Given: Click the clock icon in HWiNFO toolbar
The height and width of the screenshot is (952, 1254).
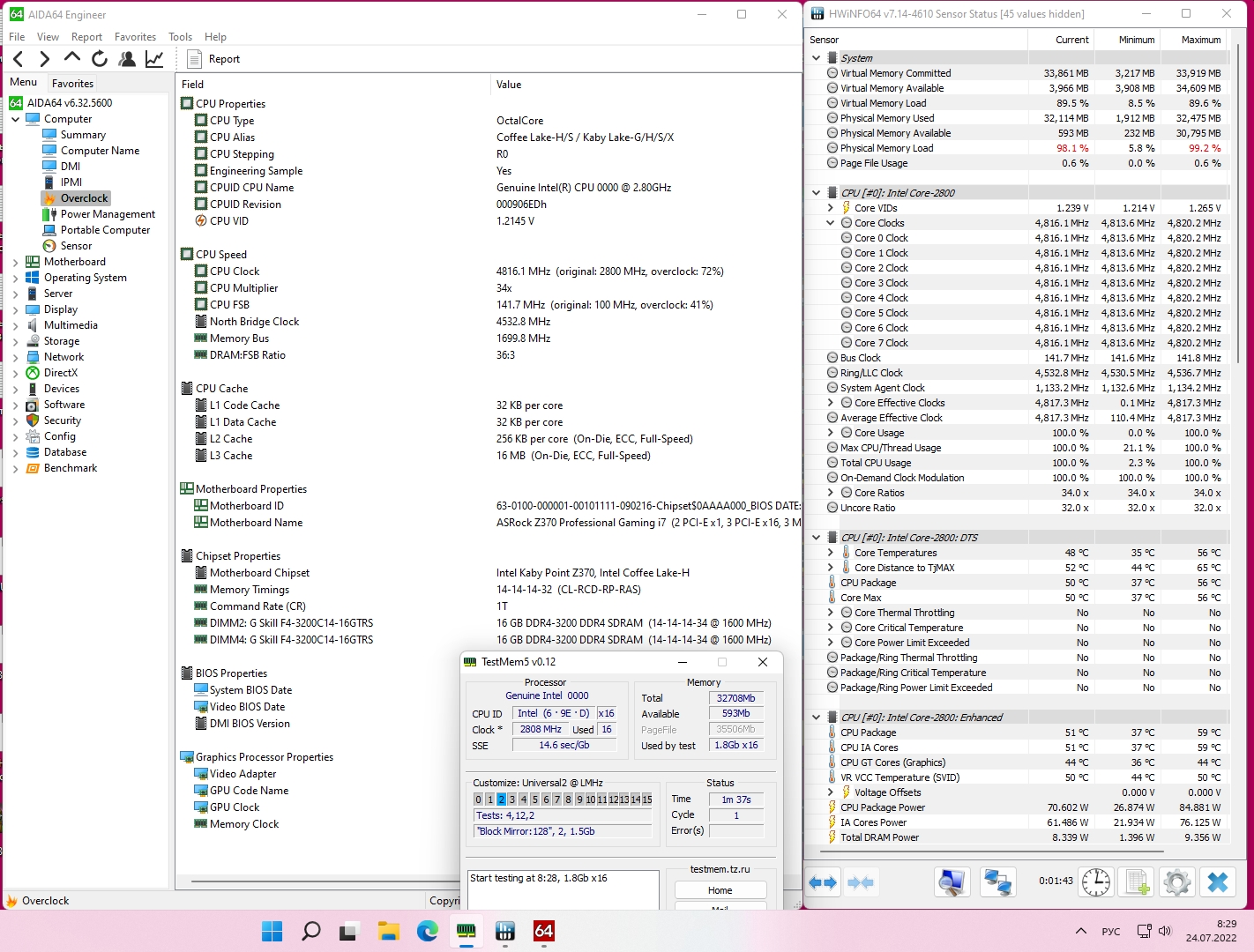Looking at the screenshot, I should tap(1096, 882).
